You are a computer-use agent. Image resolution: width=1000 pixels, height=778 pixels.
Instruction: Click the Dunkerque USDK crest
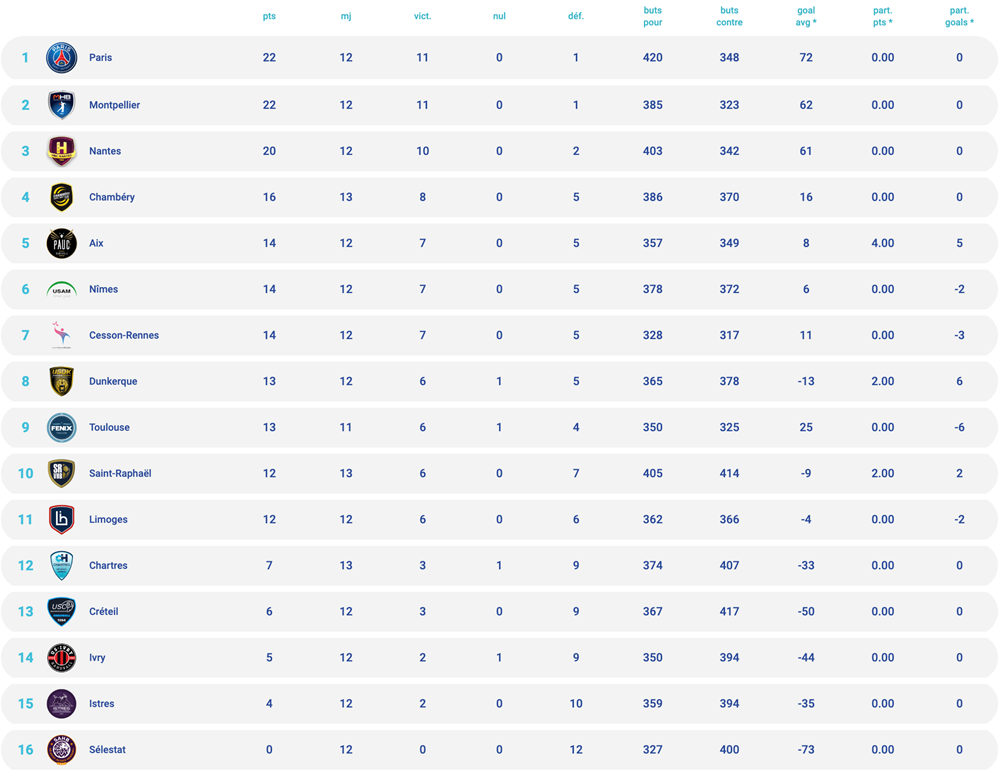click(62, 381)
